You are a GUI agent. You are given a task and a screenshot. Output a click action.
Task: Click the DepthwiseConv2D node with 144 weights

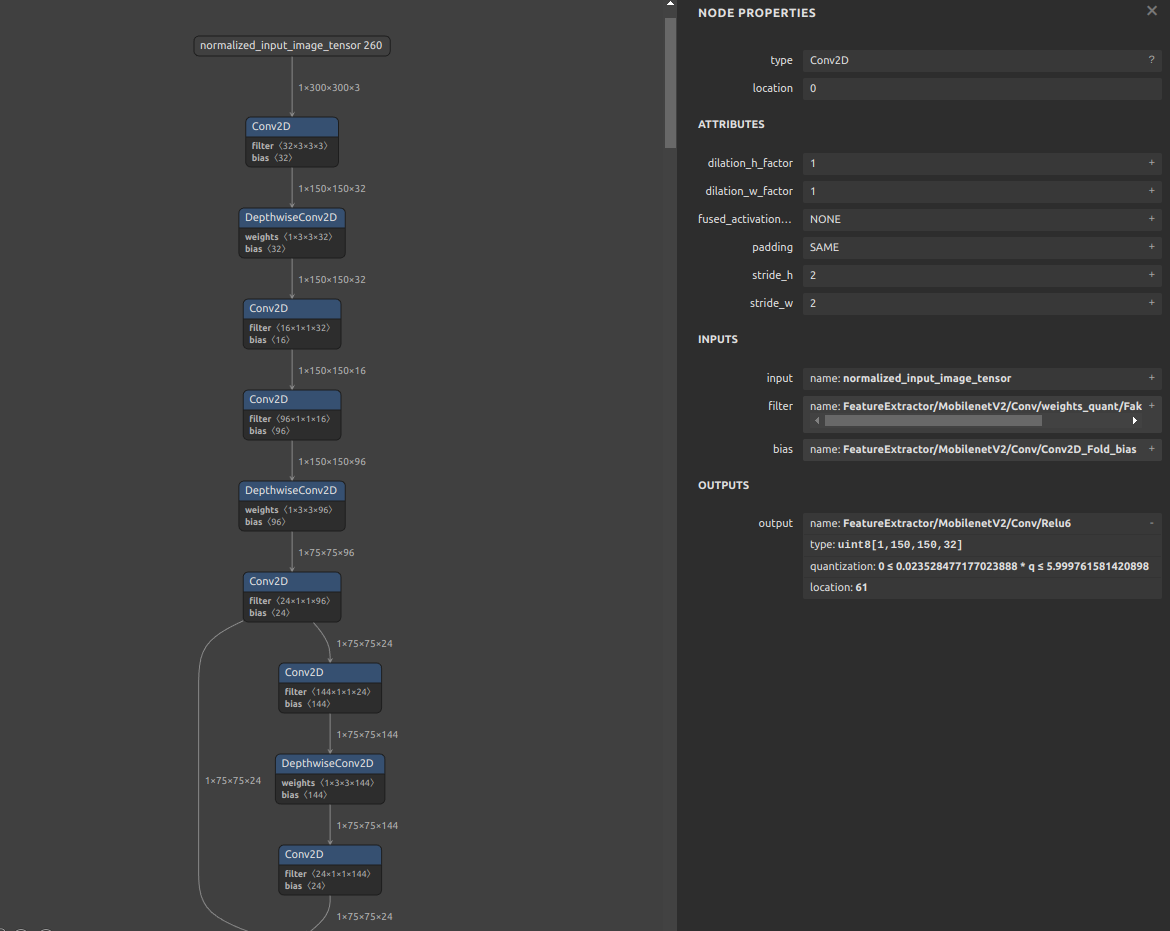click(x=330, y=764)
